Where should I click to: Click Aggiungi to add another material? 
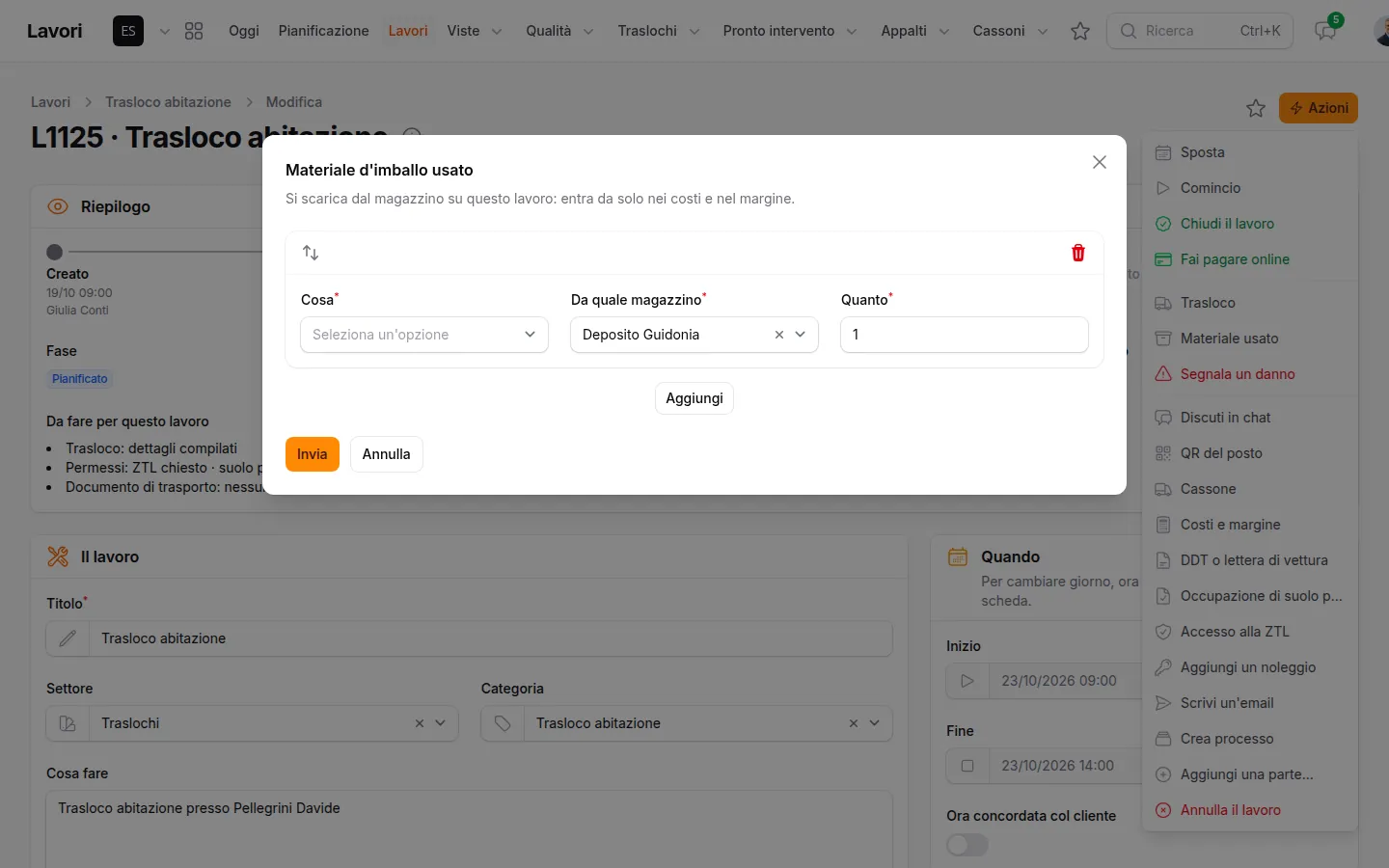click(694, 398)
